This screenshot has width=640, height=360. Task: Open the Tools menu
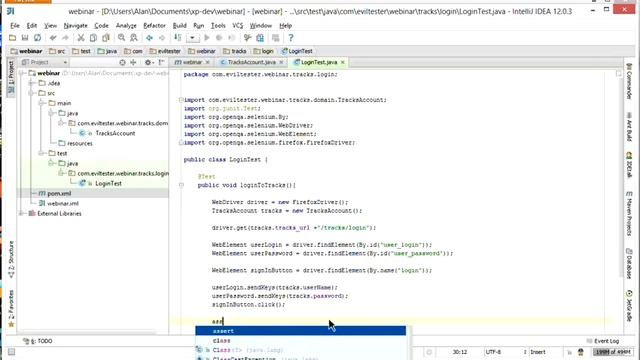(x=218, y=25)
